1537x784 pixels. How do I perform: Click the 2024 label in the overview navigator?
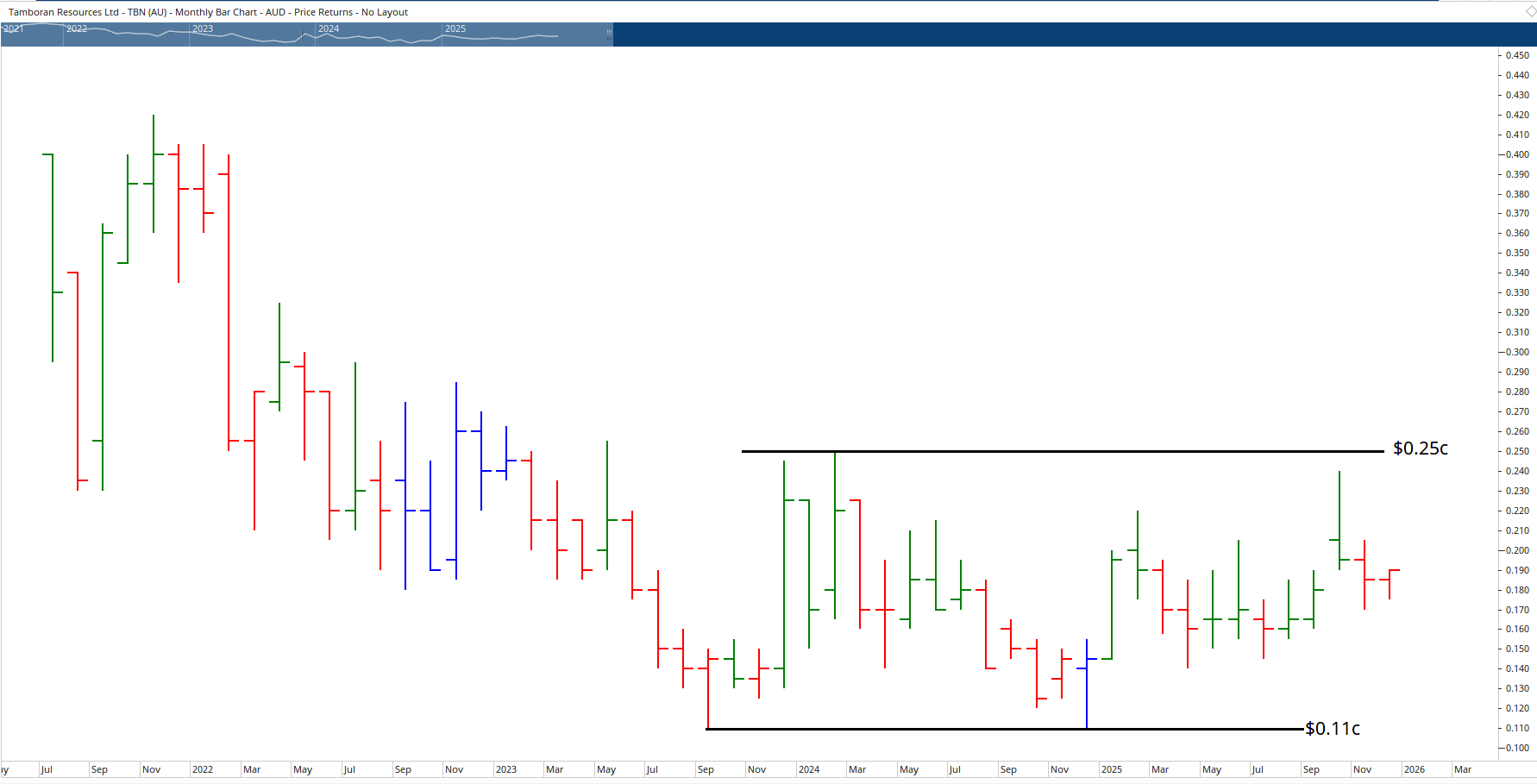click(328, 28)
